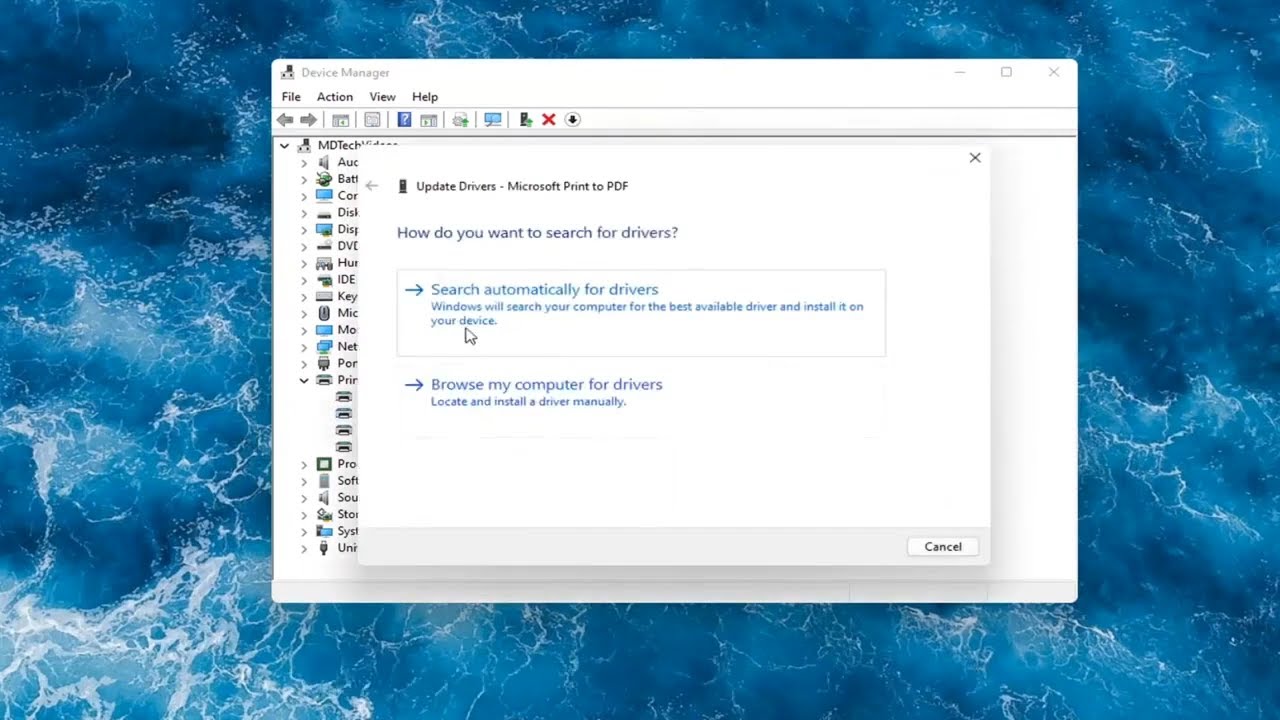Select the optical drive icon of the DVD row
Viewport: 1280px width, 720px height.
[x=324, y=246]
